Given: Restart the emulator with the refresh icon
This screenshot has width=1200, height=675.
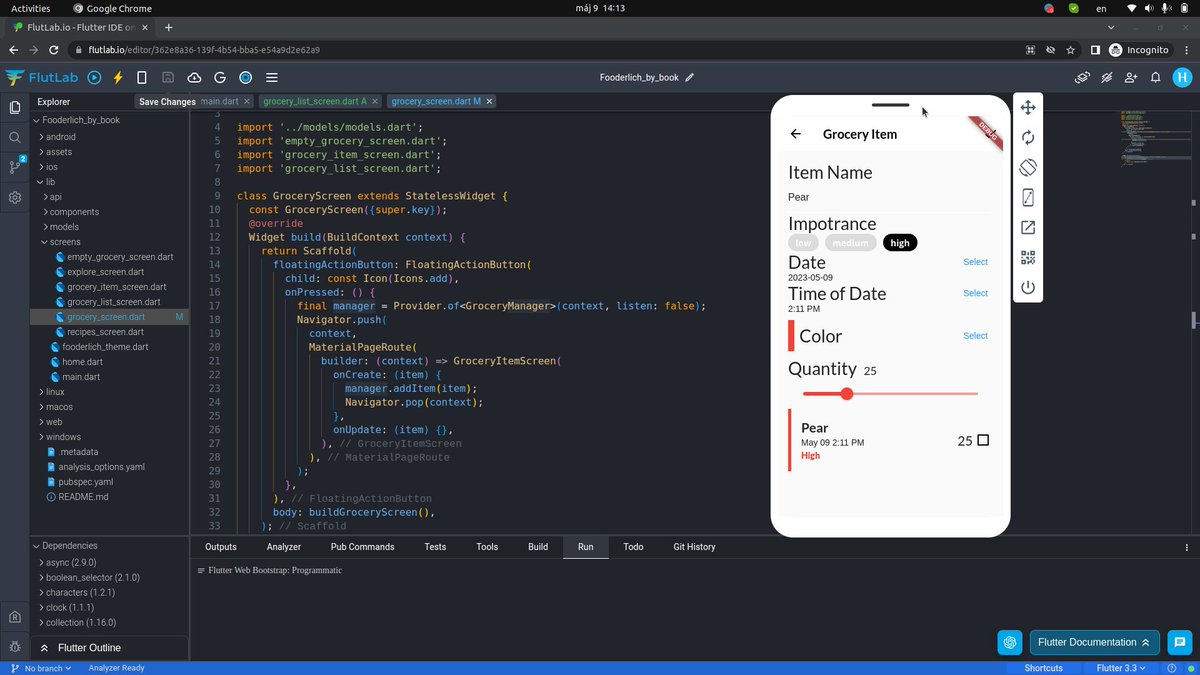Looking at the screenshot, I should coord(1028,138).
